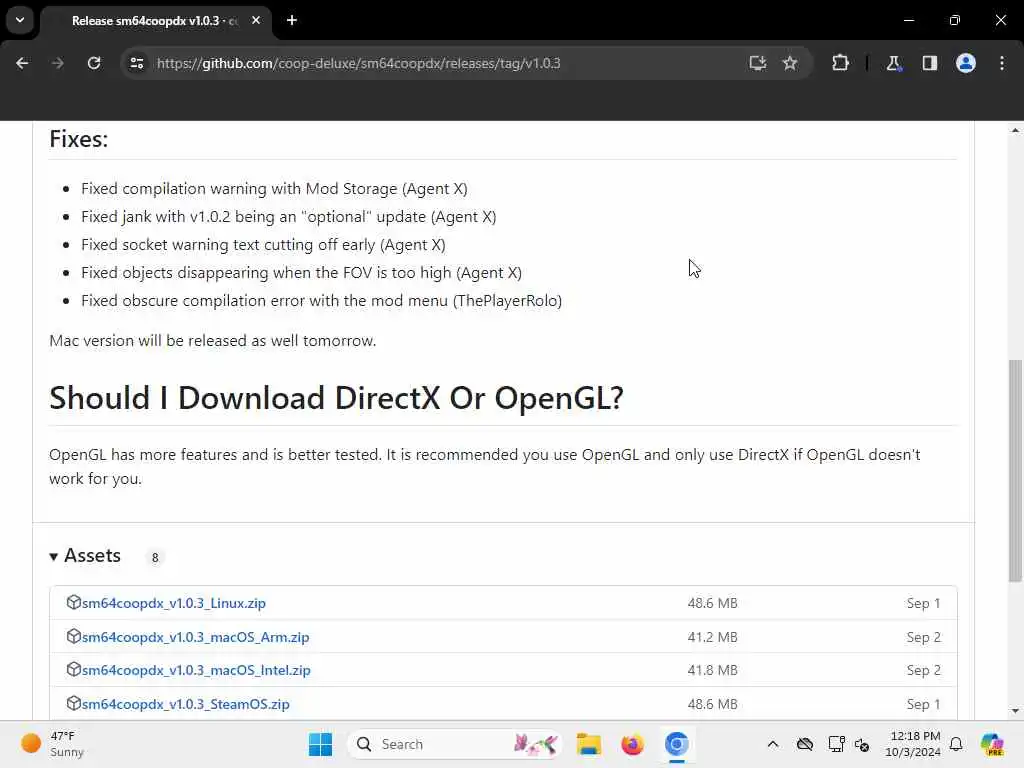Collapse the Assets section

(x=86, y=556)
